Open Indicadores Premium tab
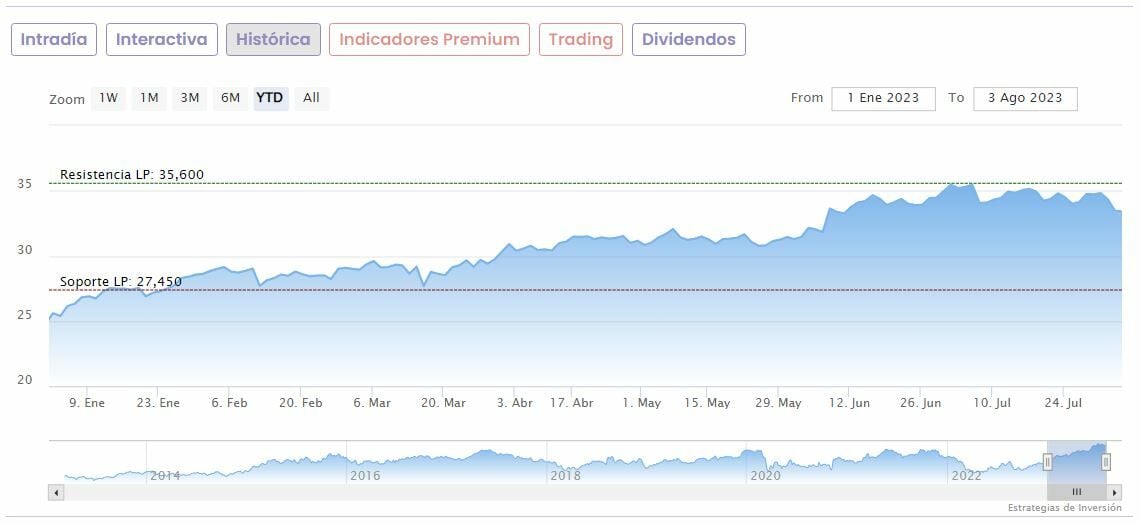 tap(429, 40)
